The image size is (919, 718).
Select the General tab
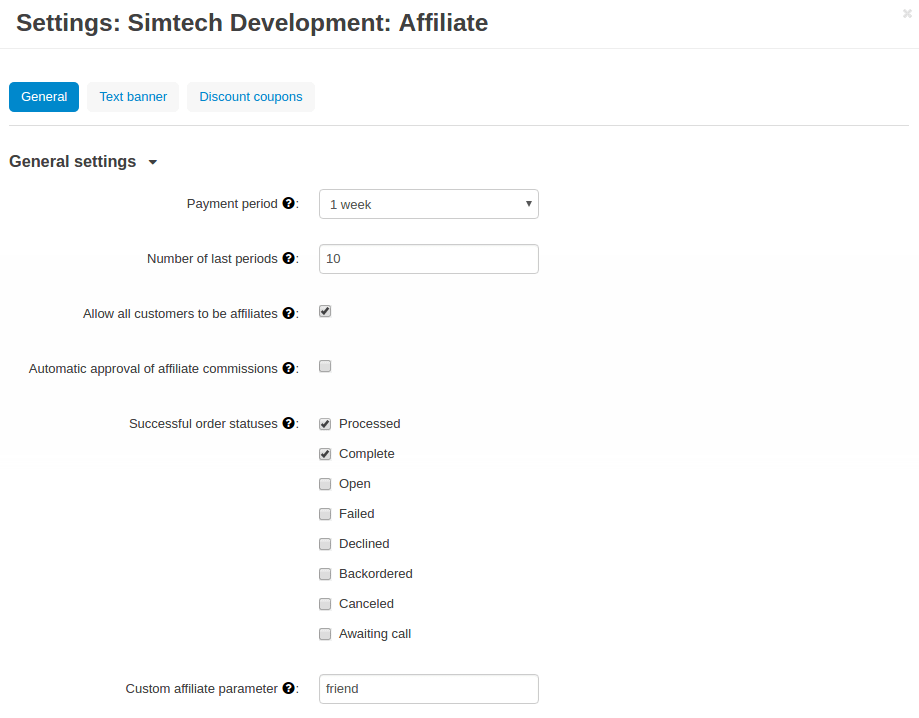[44, 97]
